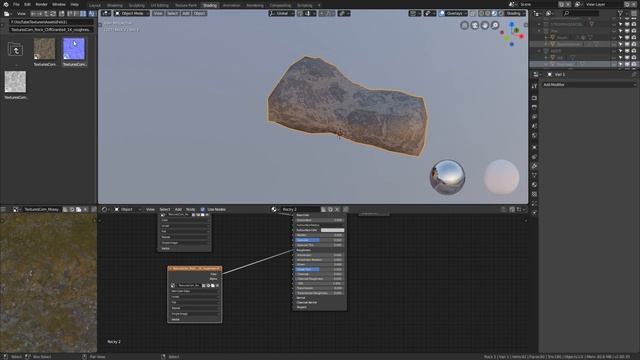Toggle X-ray view in viewport header
The width and height of the screenshot is (640, 360).
tap(473, 13)
